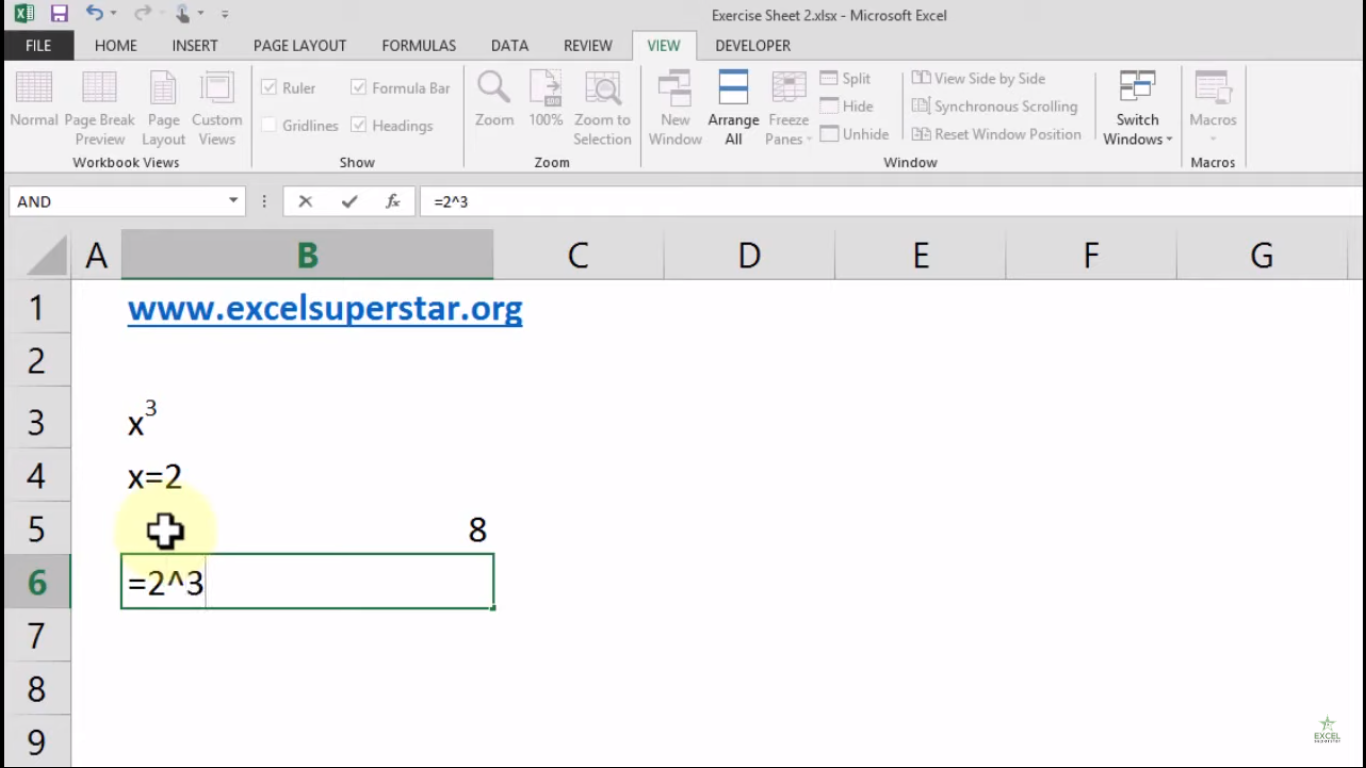1366x768 pixels.
Task: Select column F header
Action: point(1091,256)
